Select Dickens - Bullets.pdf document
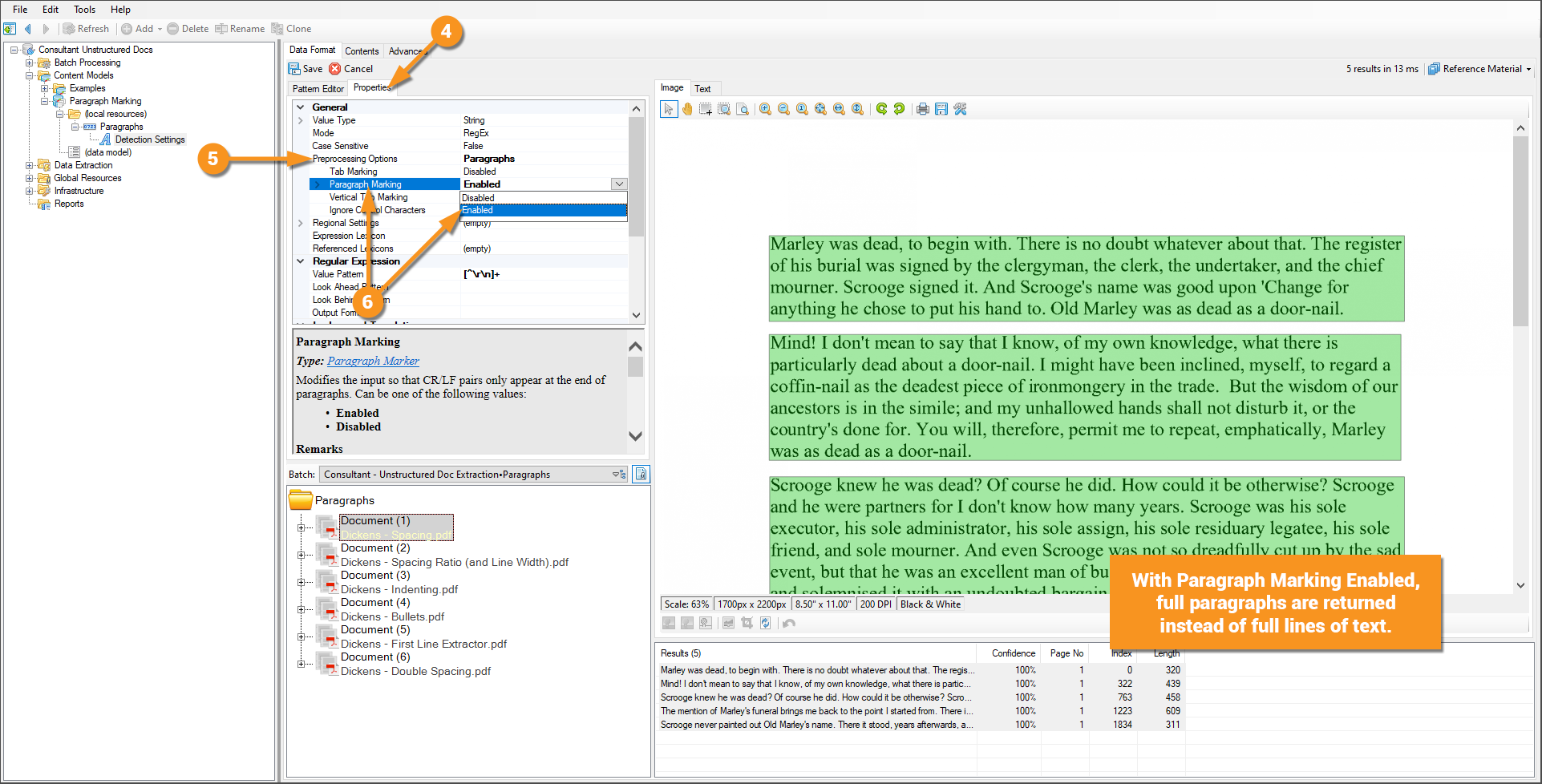Screen dimensions: 1542x784 392,616
